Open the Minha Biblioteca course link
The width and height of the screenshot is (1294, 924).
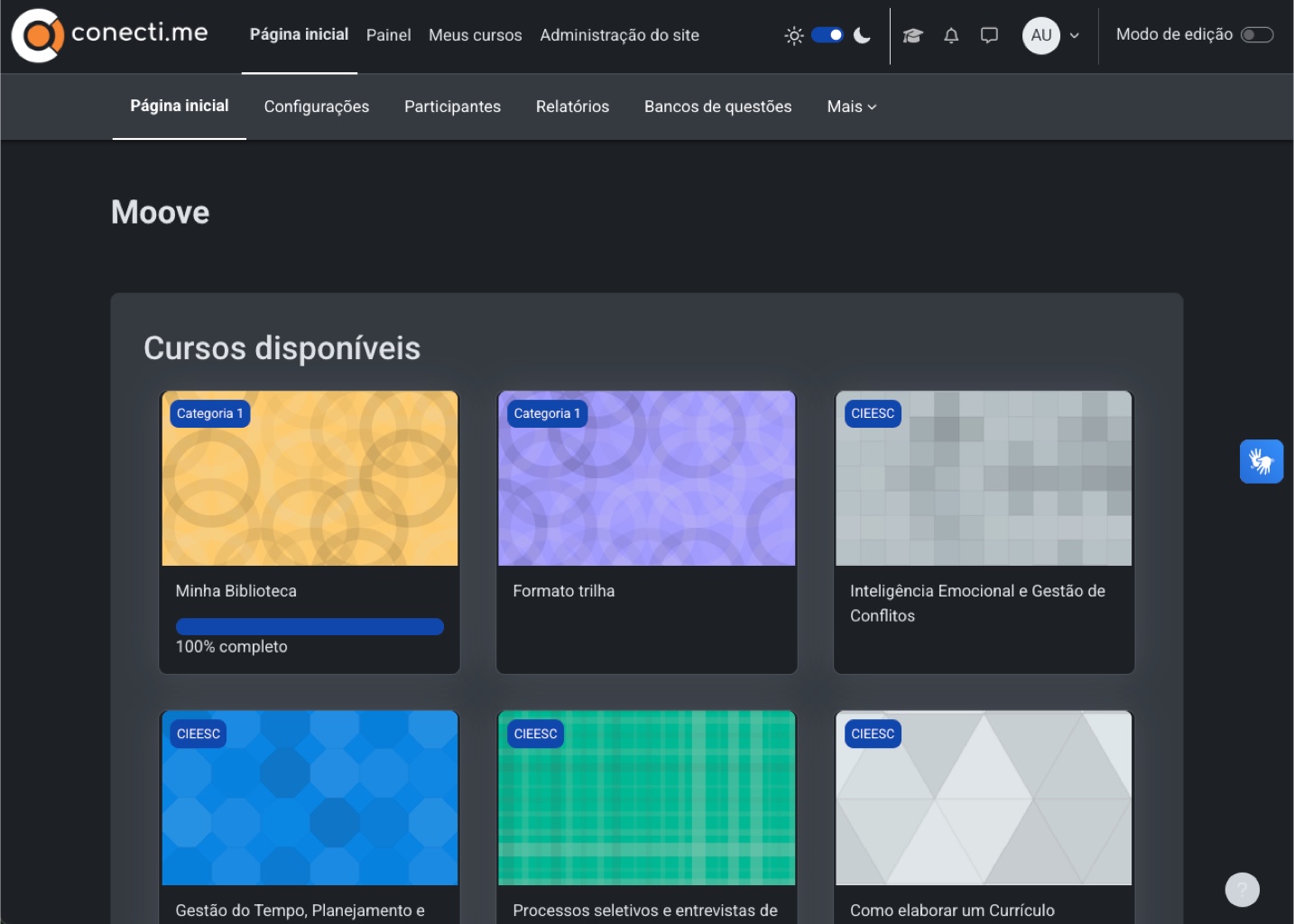click(236, 591)
